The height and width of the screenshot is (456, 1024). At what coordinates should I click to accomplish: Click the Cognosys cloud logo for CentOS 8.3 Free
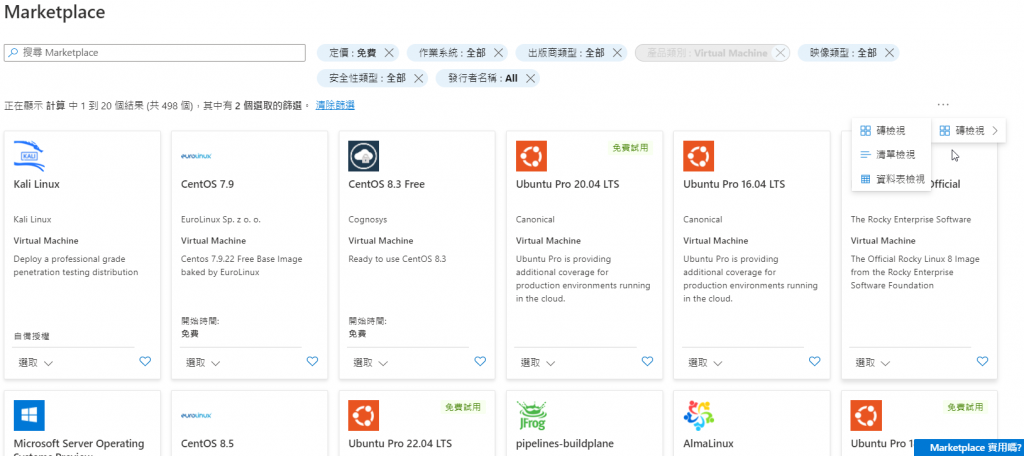[x=364, y=156]
